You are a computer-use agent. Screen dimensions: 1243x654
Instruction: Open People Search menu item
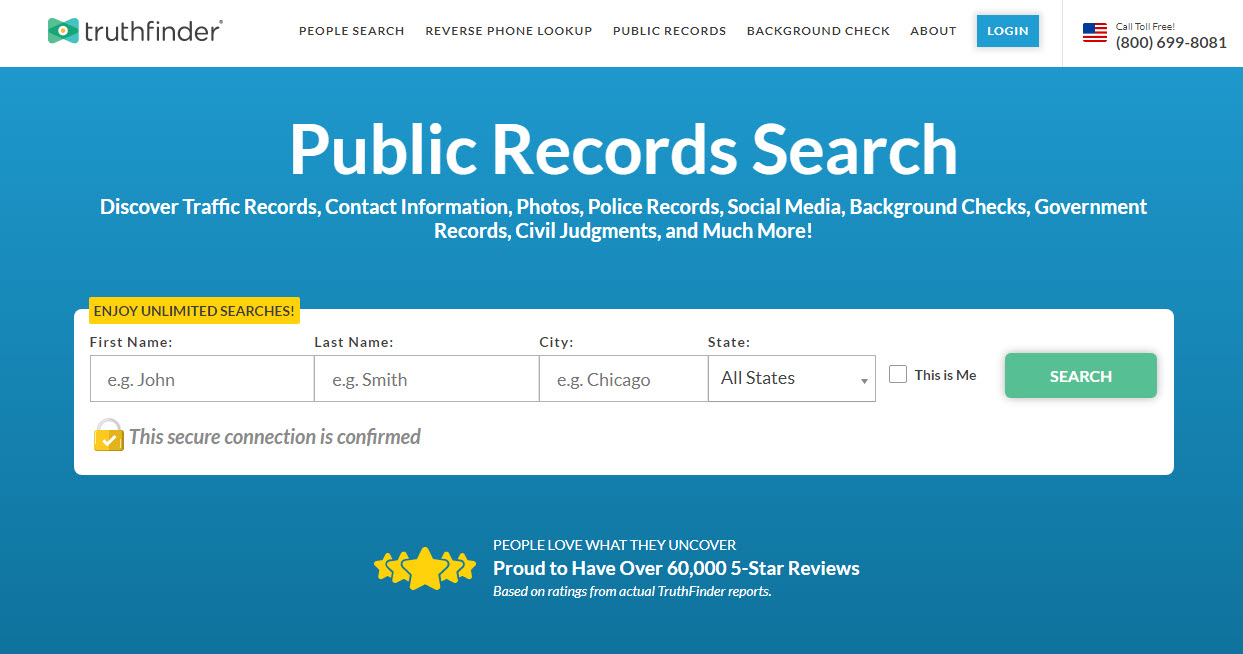pos(352,31)
